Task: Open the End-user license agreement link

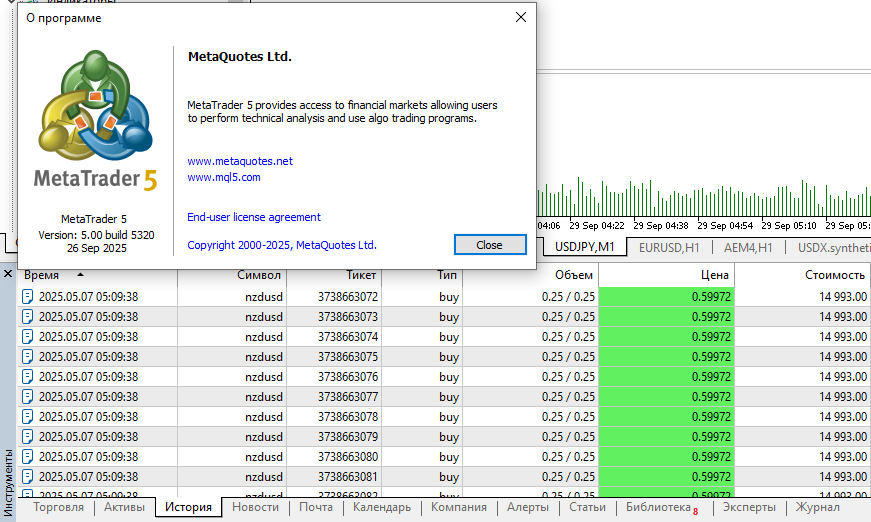Action: tap(254, 217)
